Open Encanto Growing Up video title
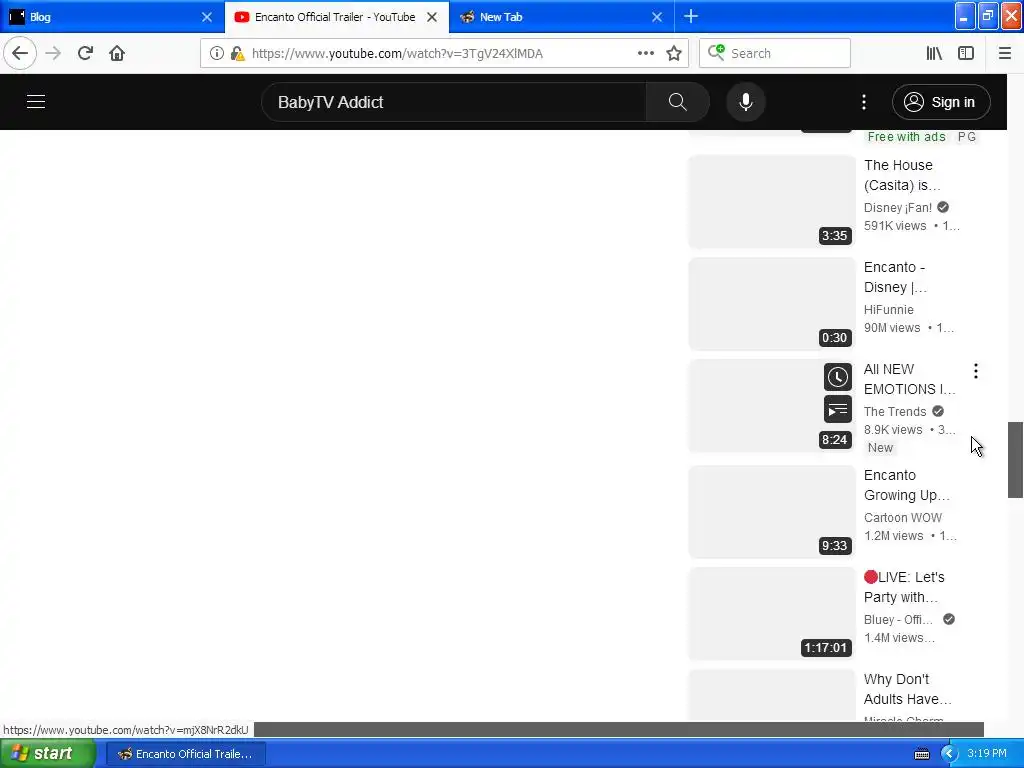Screen dimensions: 1024x768 906,485
